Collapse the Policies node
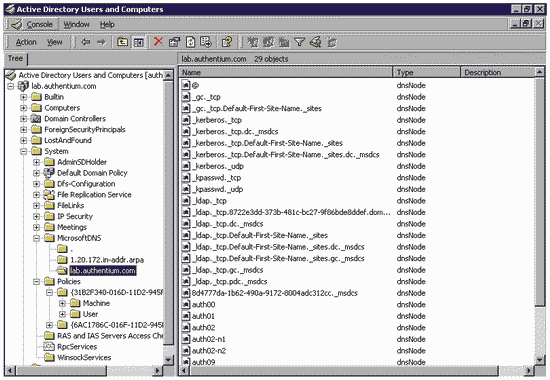Viewport: 550px width, 380px height. (x=36, y=281)
